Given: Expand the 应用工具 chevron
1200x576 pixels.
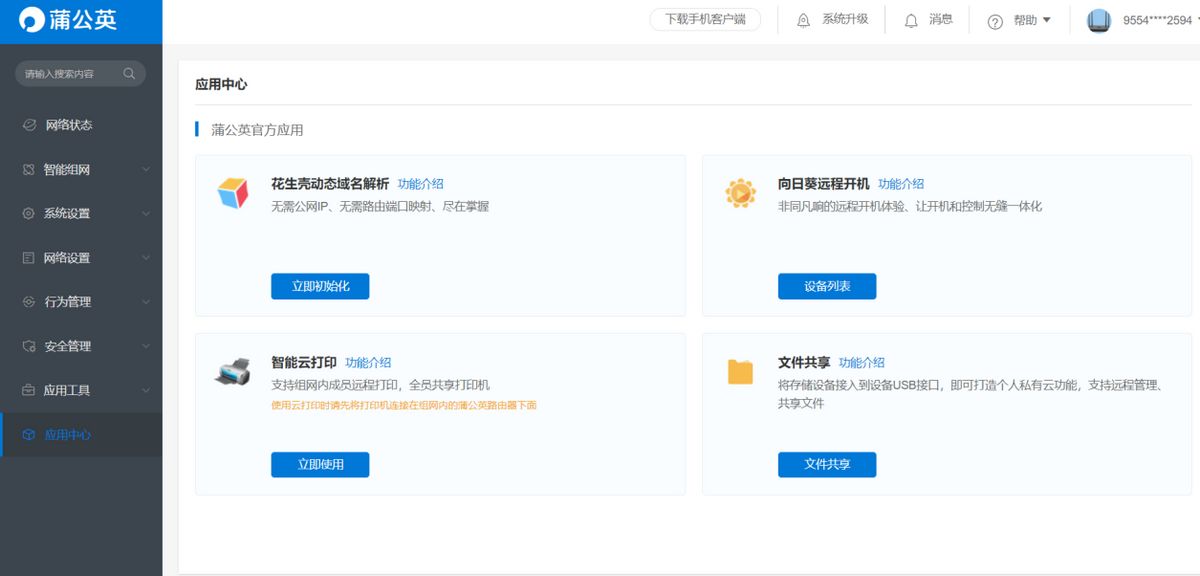Looking at the screenshot, I should (x=146, y=390).
